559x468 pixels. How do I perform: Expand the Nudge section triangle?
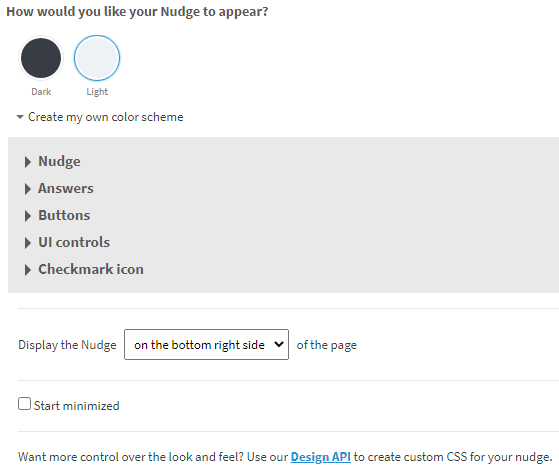tap(28, 162)
